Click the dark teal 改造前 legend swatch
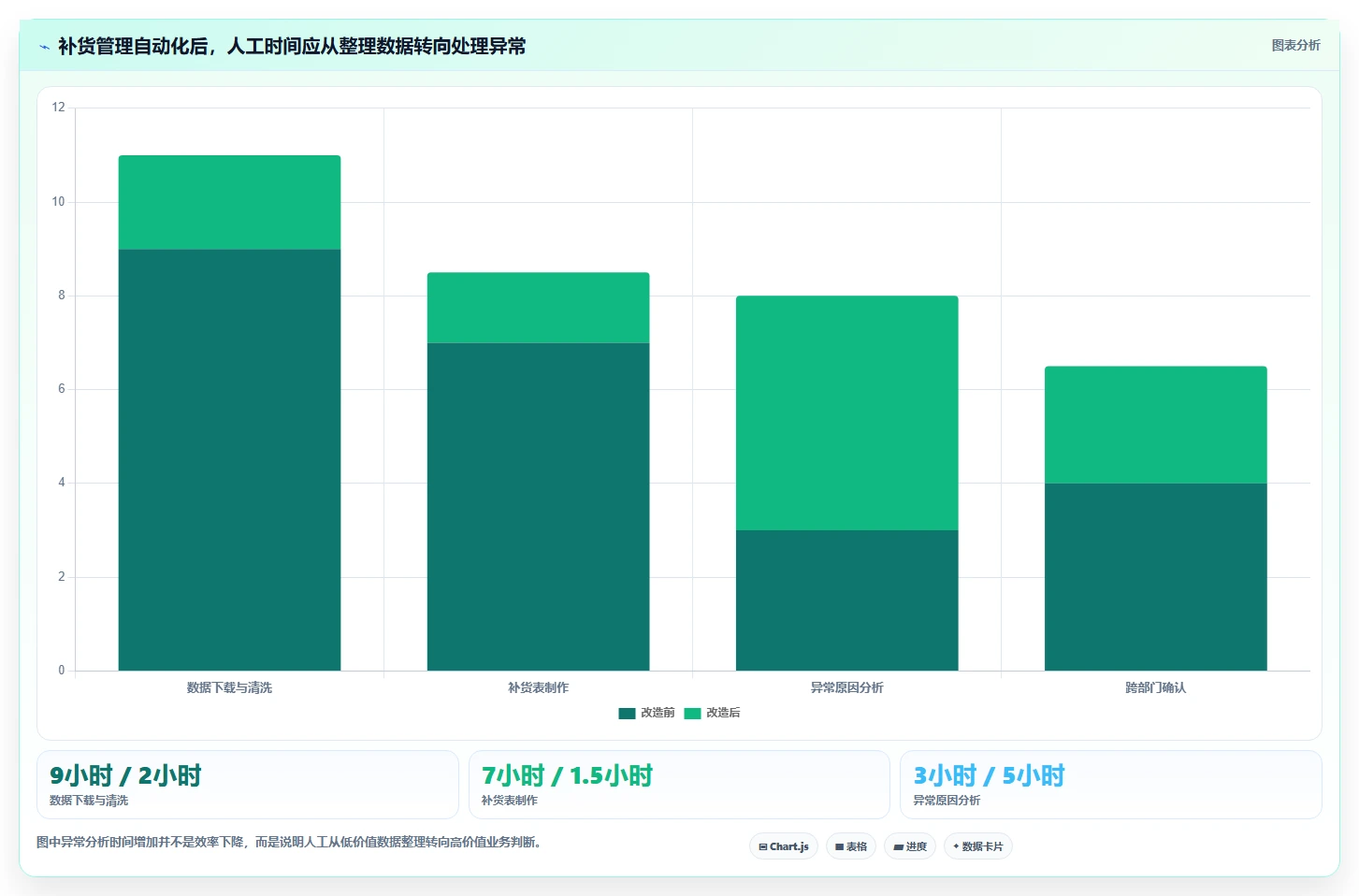This screenshot has width=1359, height=896. (627, 713)
